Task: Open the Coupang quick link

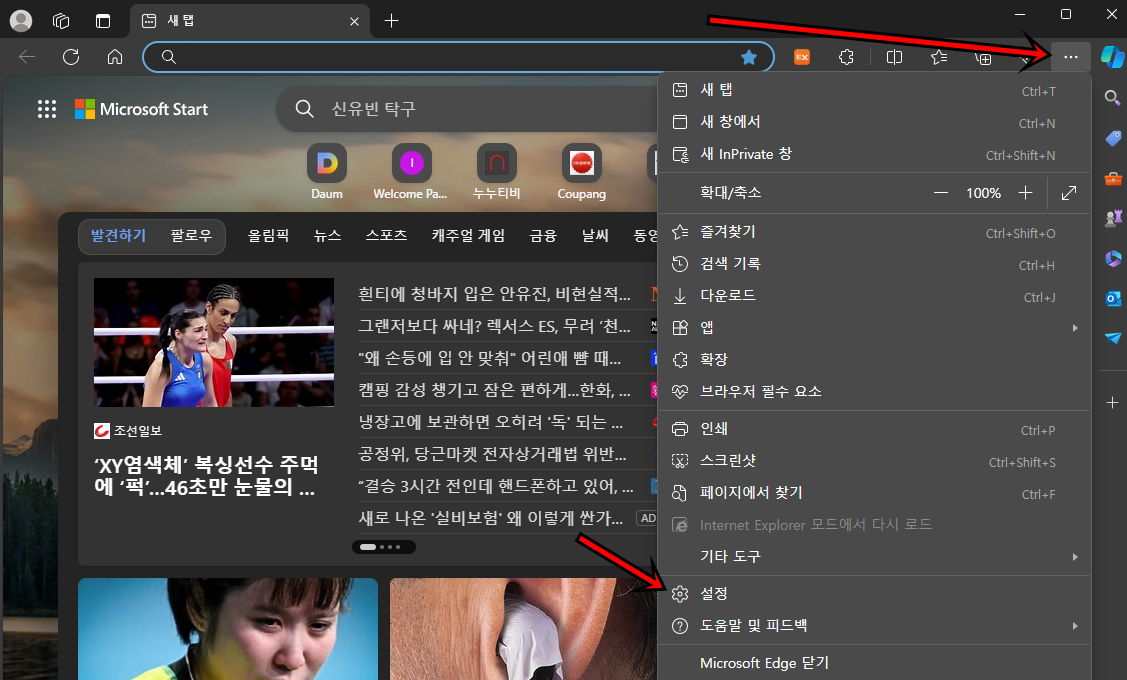Action: [x=581, y=172]
